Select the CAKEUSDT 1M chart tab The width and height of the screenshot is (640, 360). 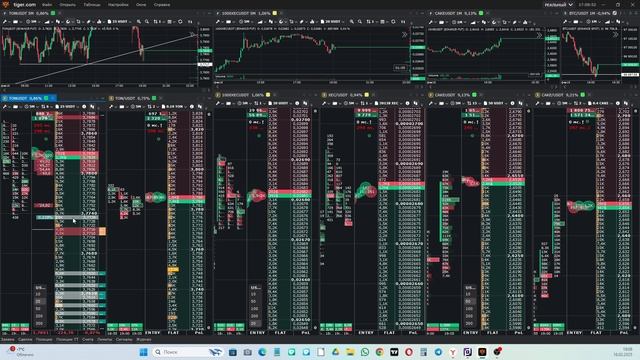[x=456, y=13]
